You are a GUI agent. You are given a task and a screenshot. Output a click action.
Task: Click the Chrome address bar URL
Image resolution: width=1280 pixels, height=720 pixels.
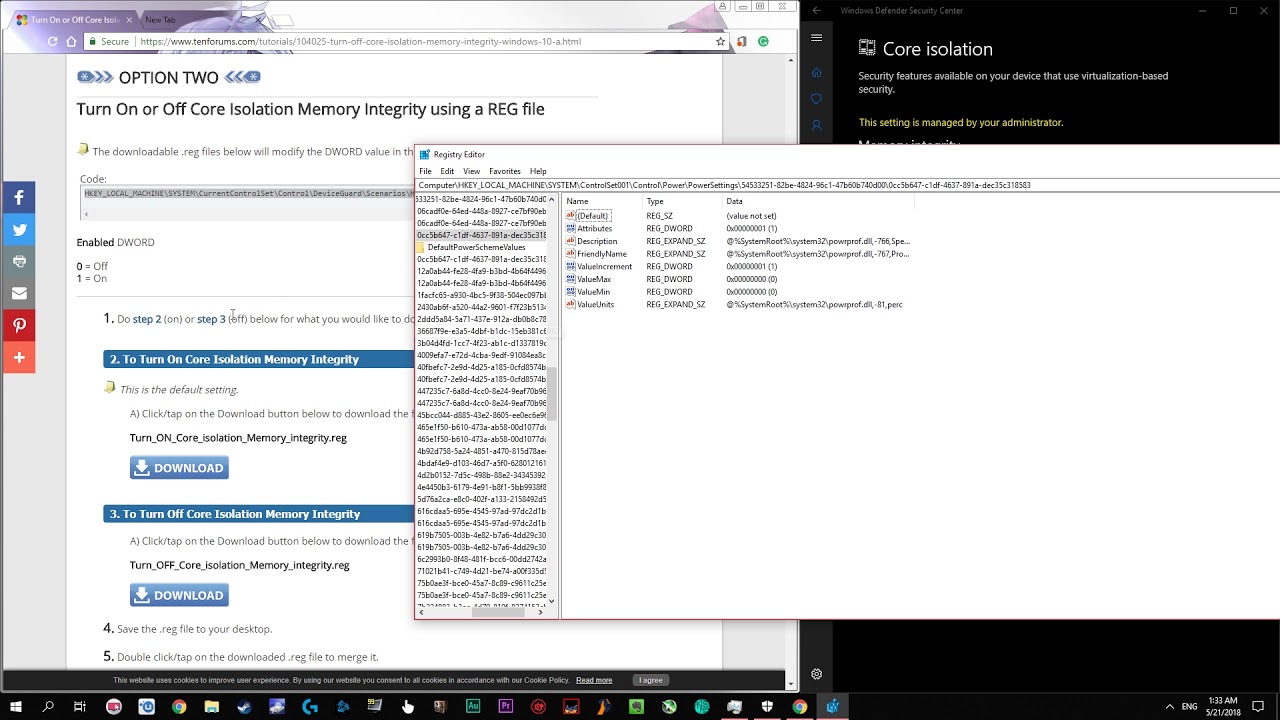tap(361, 42)
